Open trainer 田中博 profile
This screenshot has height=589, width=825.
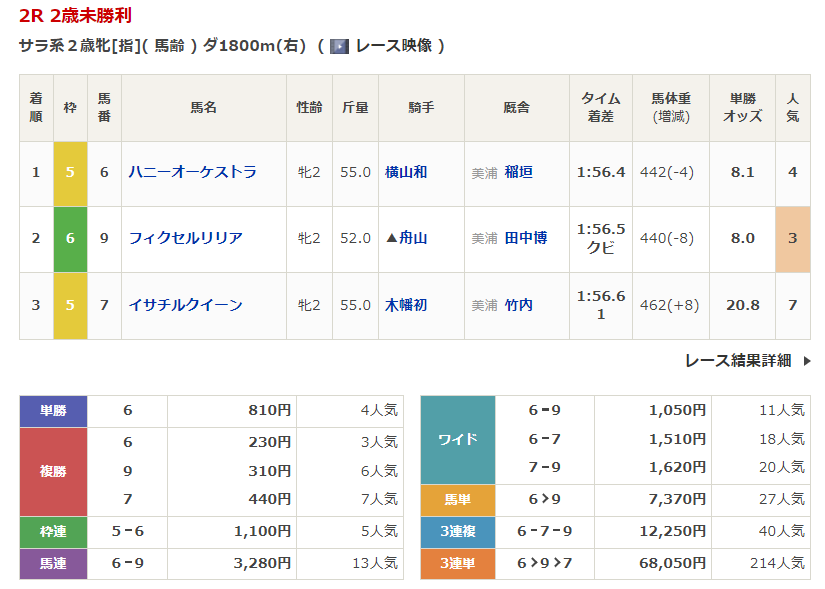pyautogui.click(x=525, y=238)
